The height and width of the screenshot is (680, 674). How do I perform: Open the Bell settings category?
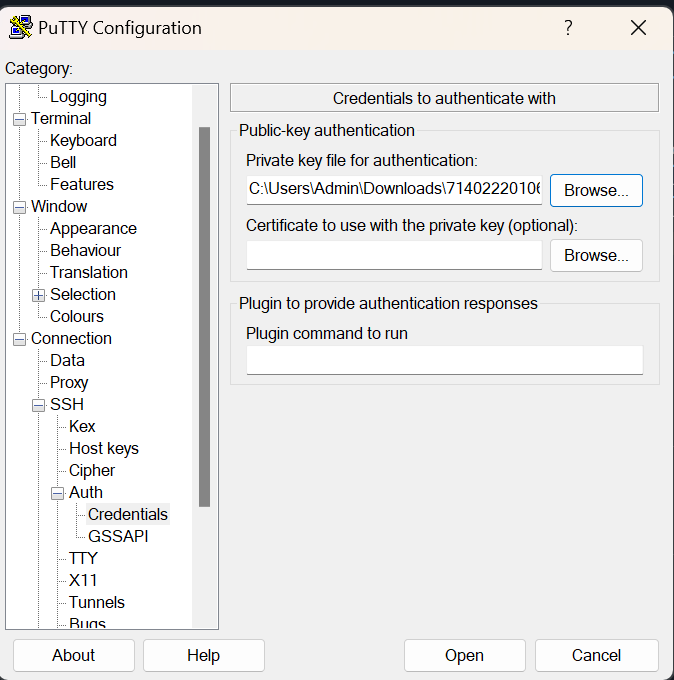tap(63, 163)
